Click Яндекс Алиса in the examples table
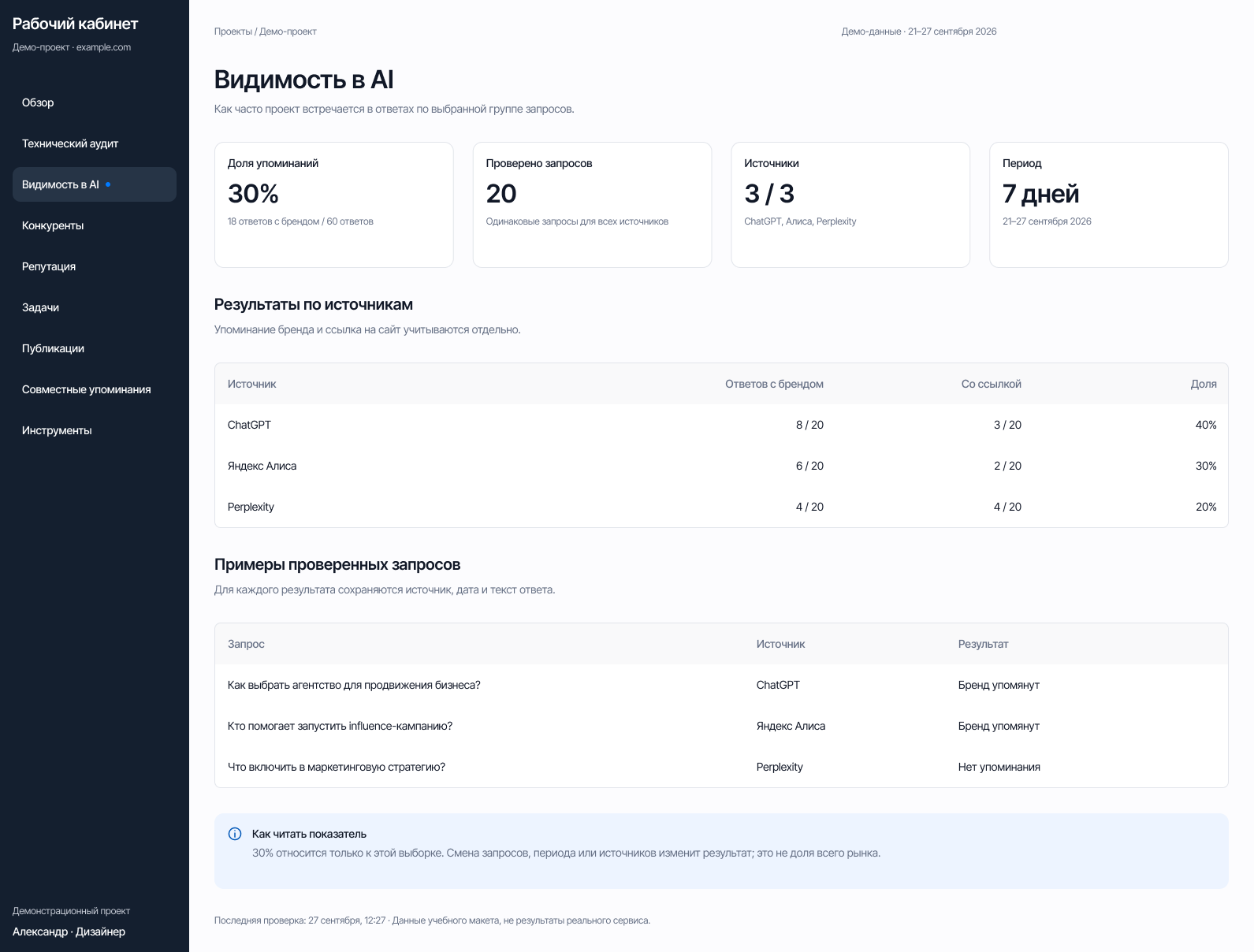The image size is (1254, 952). coord(791,726)
